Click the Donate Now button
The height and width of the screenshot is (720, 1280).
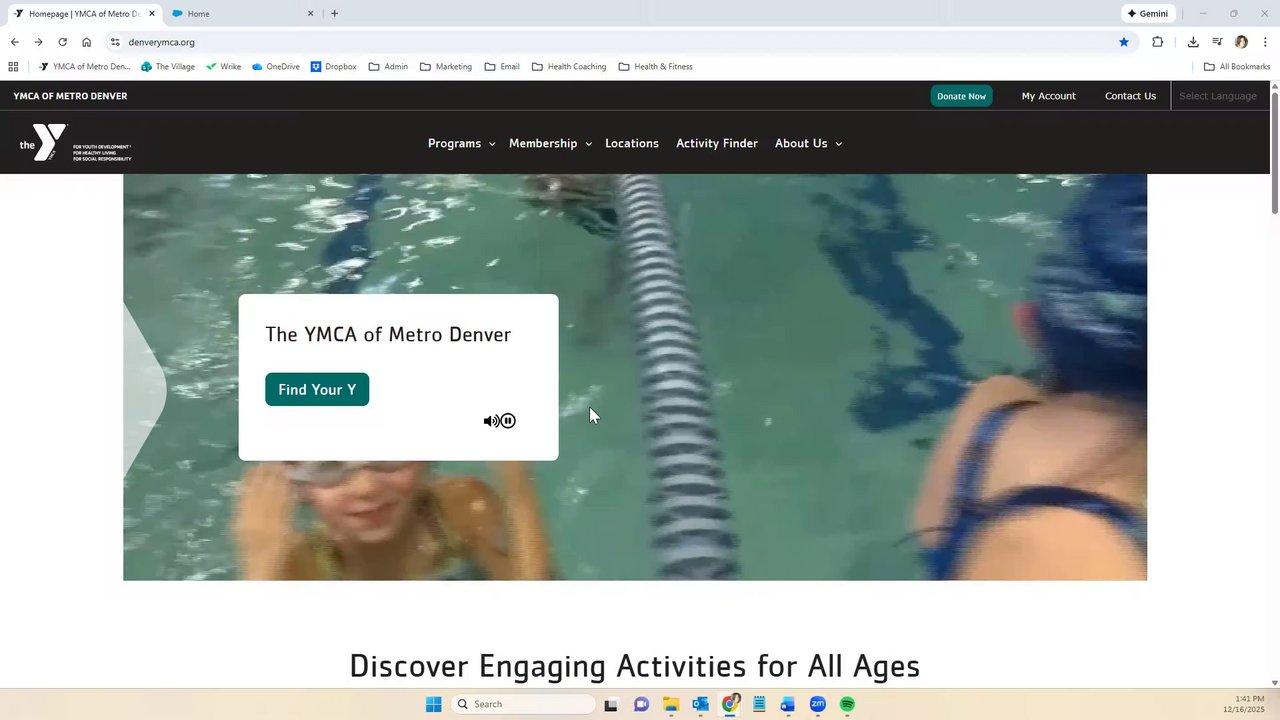click(x=961, y=96)
